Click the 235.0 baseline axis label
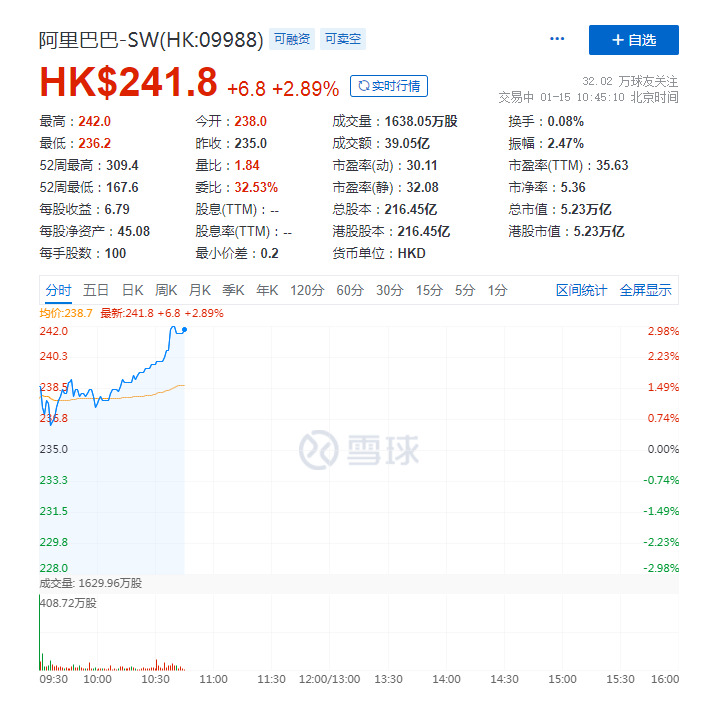Image resolution: width=707 pixels, height=710 pixels. 53,449
